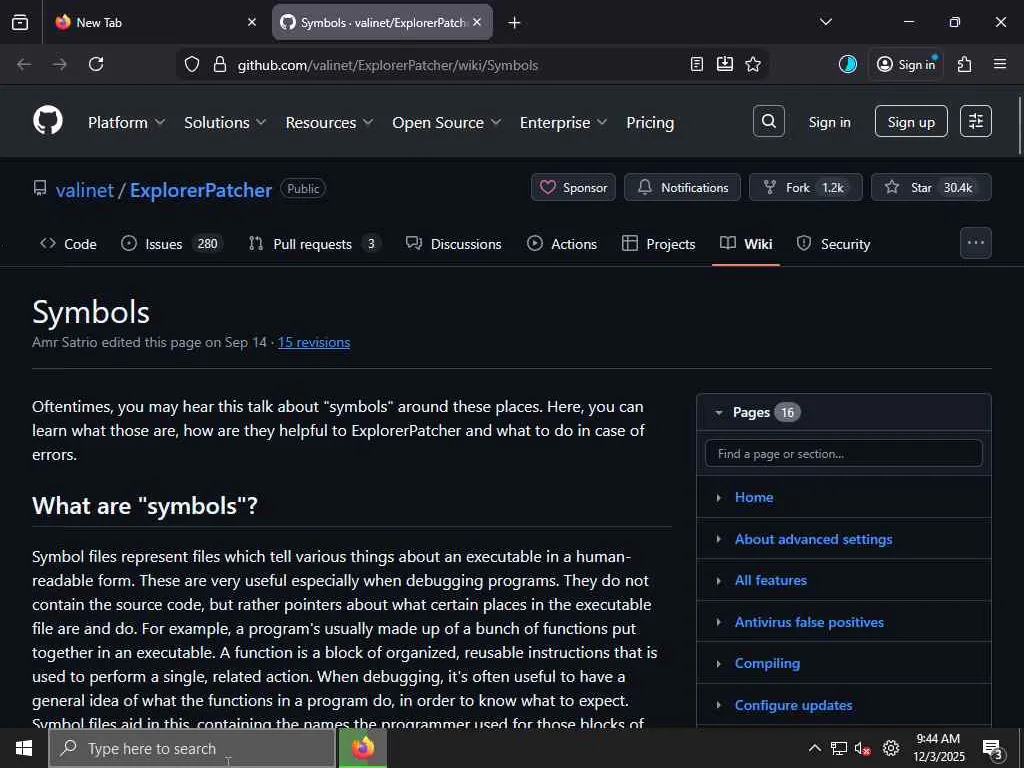This screenshot has width=1024, height=768.
Task: Open Windows Start menu
Action: click(x=24, y=748)
